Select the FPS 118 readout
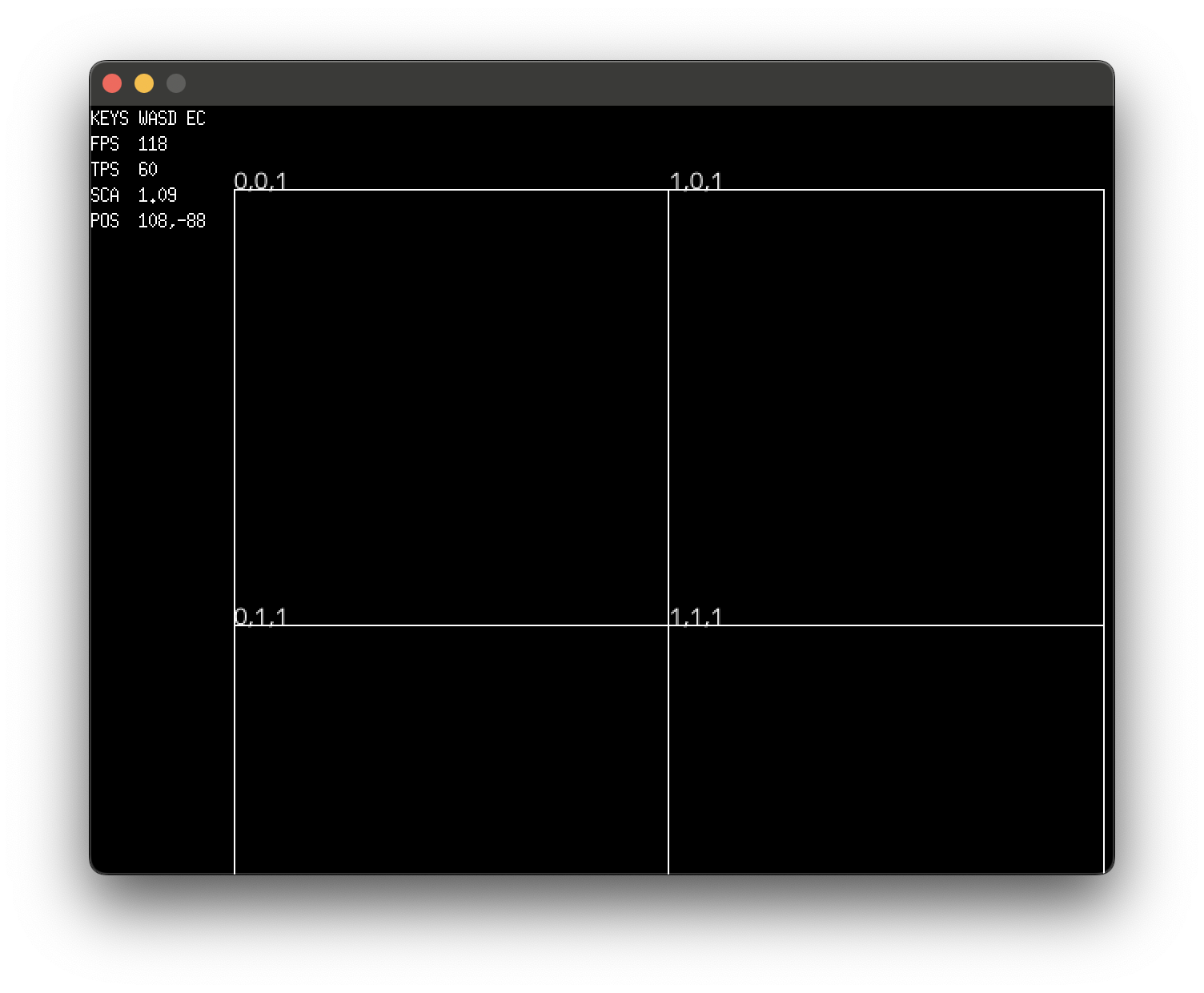 click(129, 144)
